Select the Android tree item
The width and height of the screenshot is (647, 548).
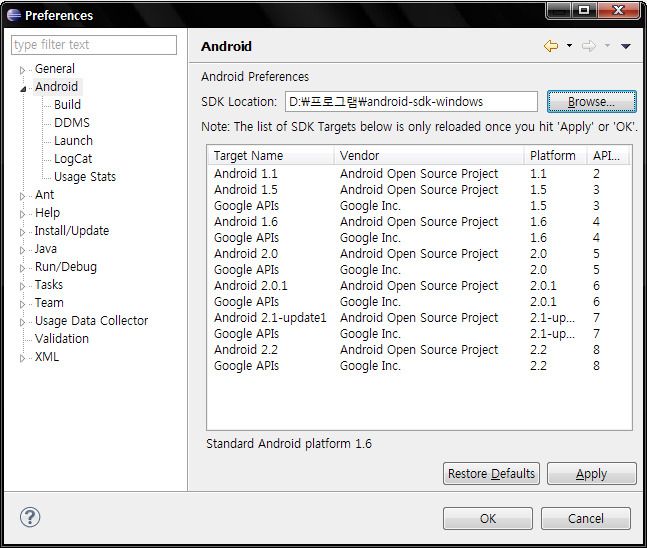coord(57,87)
